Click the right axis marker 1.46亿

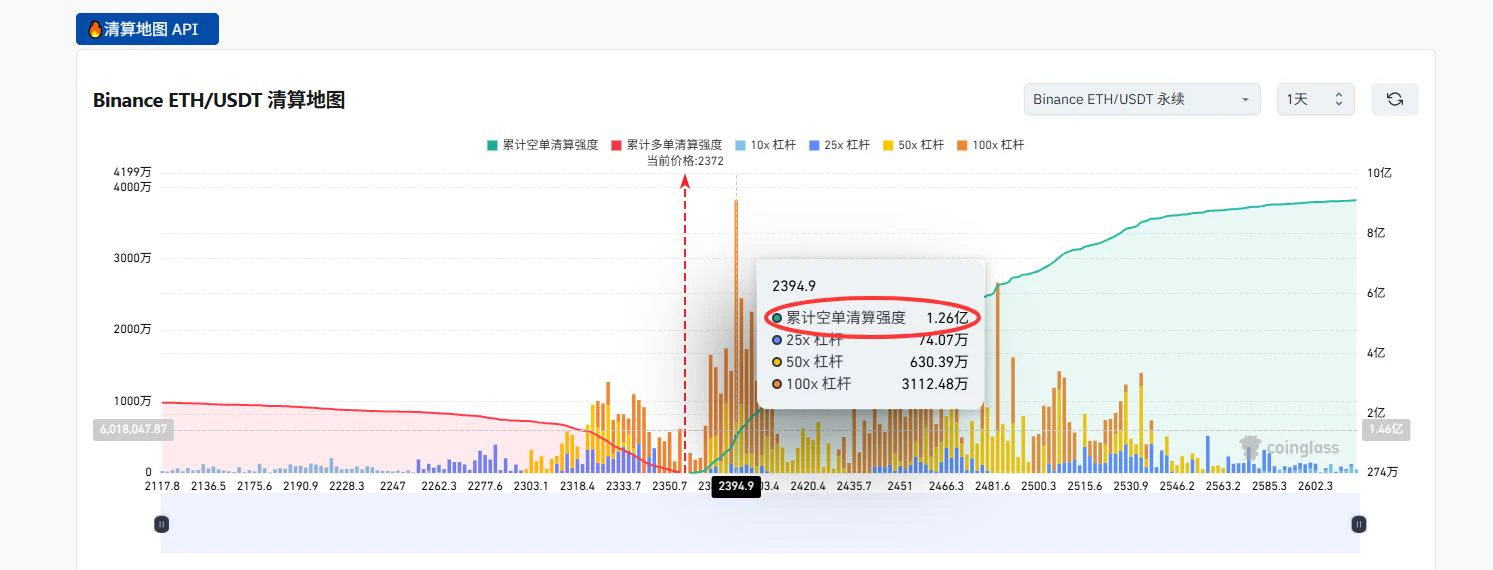click(x=1386, y=430)
